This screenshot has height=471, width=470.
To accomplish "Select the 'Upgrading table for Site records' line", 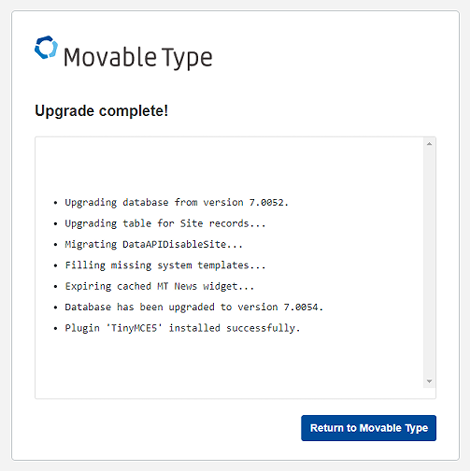I will tap(165, 224).
